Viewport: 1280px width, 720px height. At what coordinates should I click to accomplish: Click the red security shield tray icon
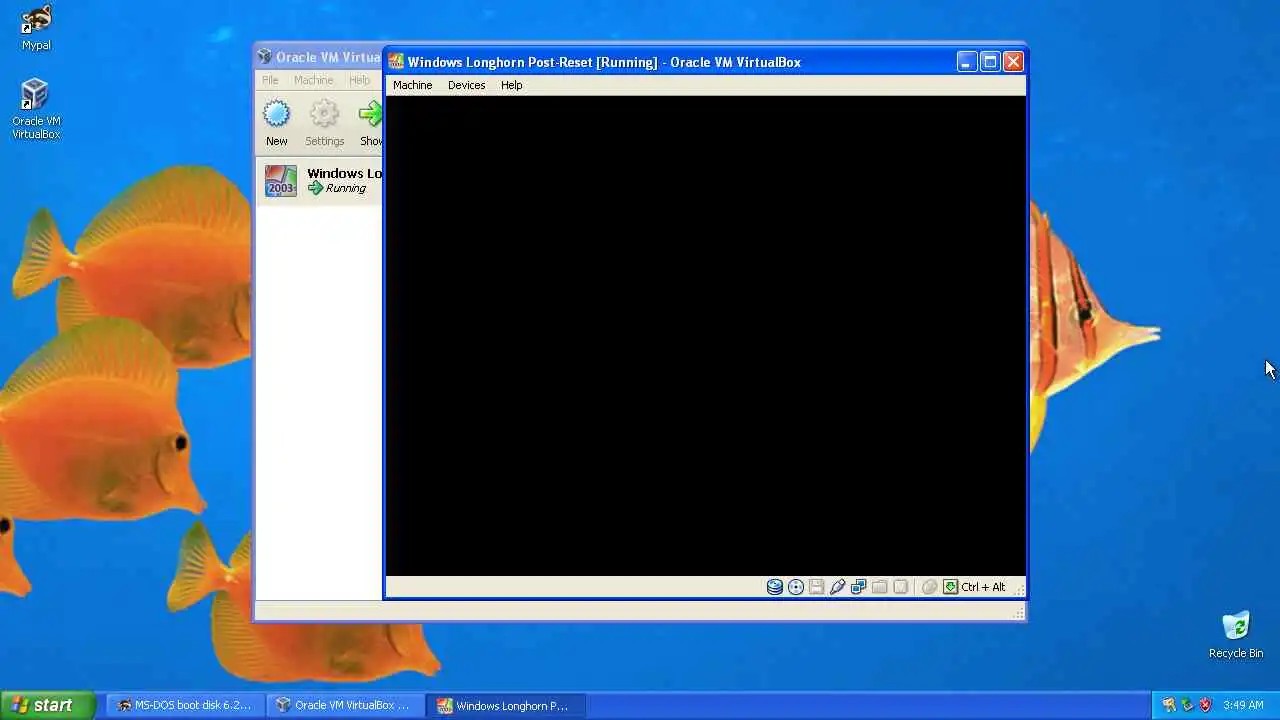(x=1205, y=705)
